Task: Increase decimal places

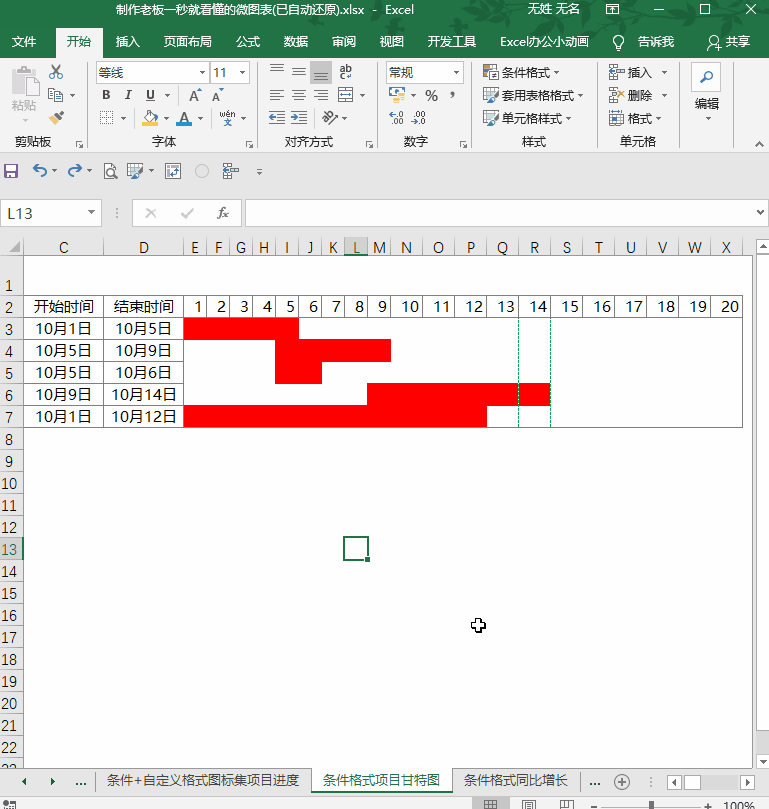Action: click(396, 118)
